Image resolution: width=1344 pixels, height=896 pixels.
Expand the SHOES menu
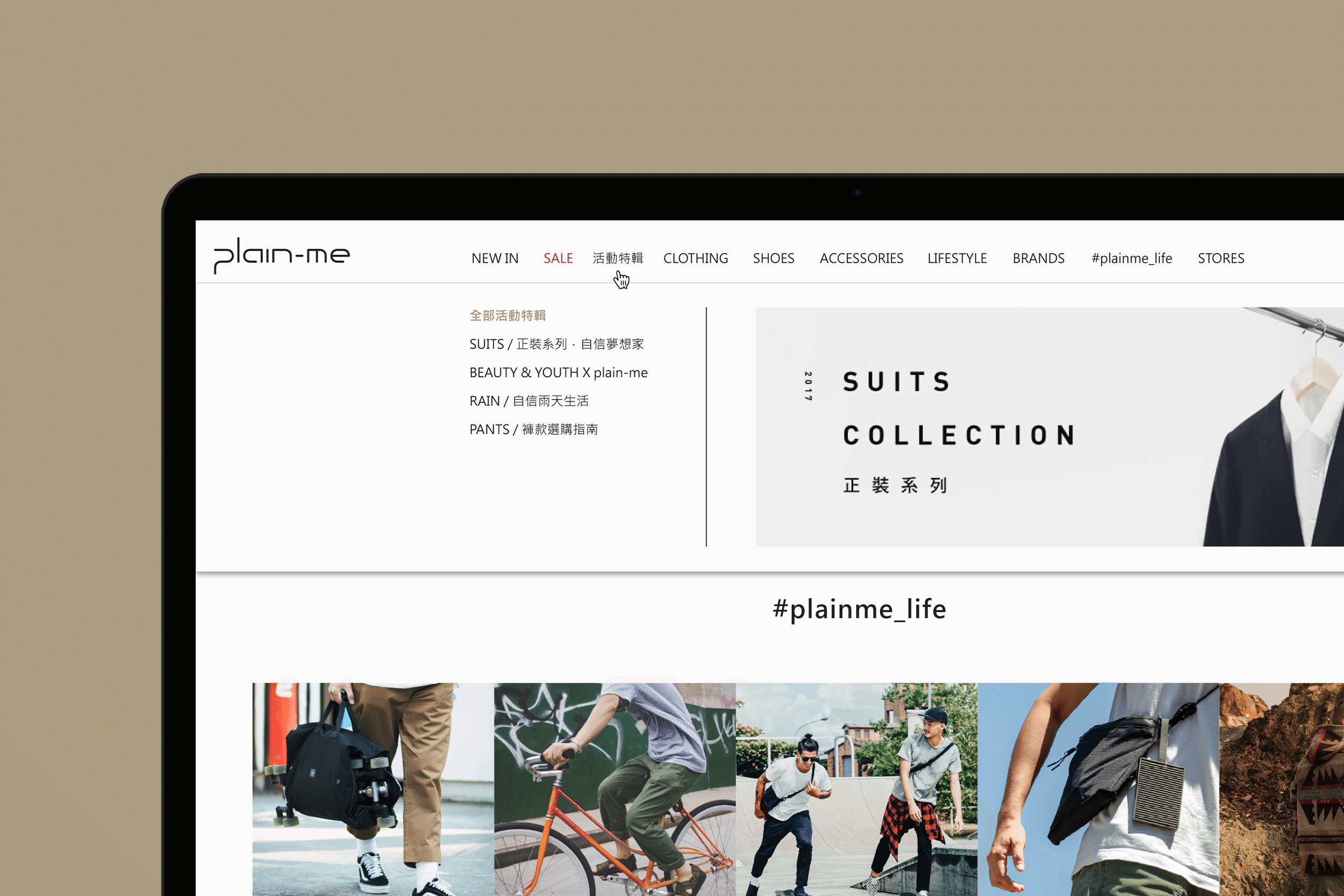click(773, 259)
